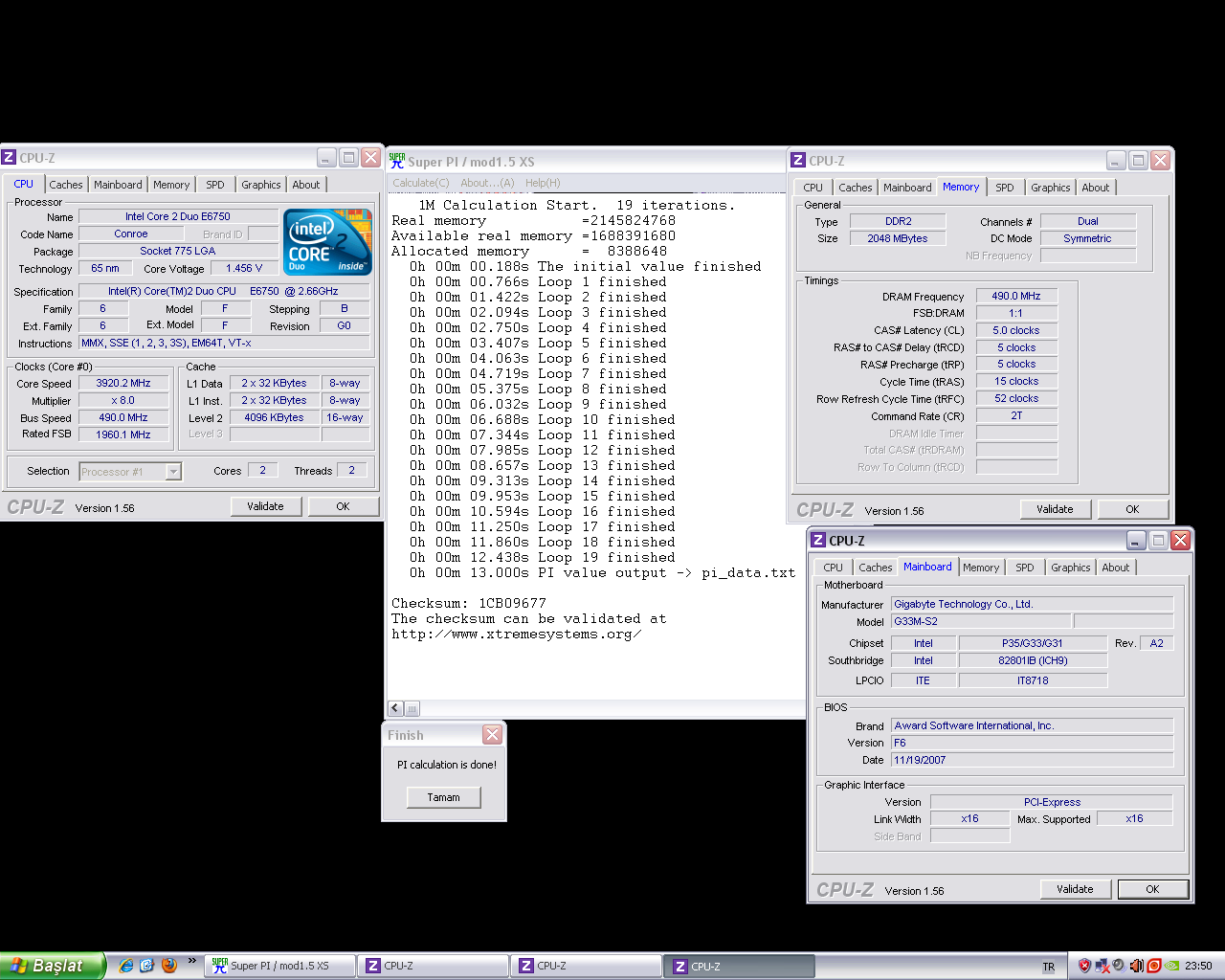
Task: Click the Core Voltage value 1.456 V
Action: [x=244, y=268]
